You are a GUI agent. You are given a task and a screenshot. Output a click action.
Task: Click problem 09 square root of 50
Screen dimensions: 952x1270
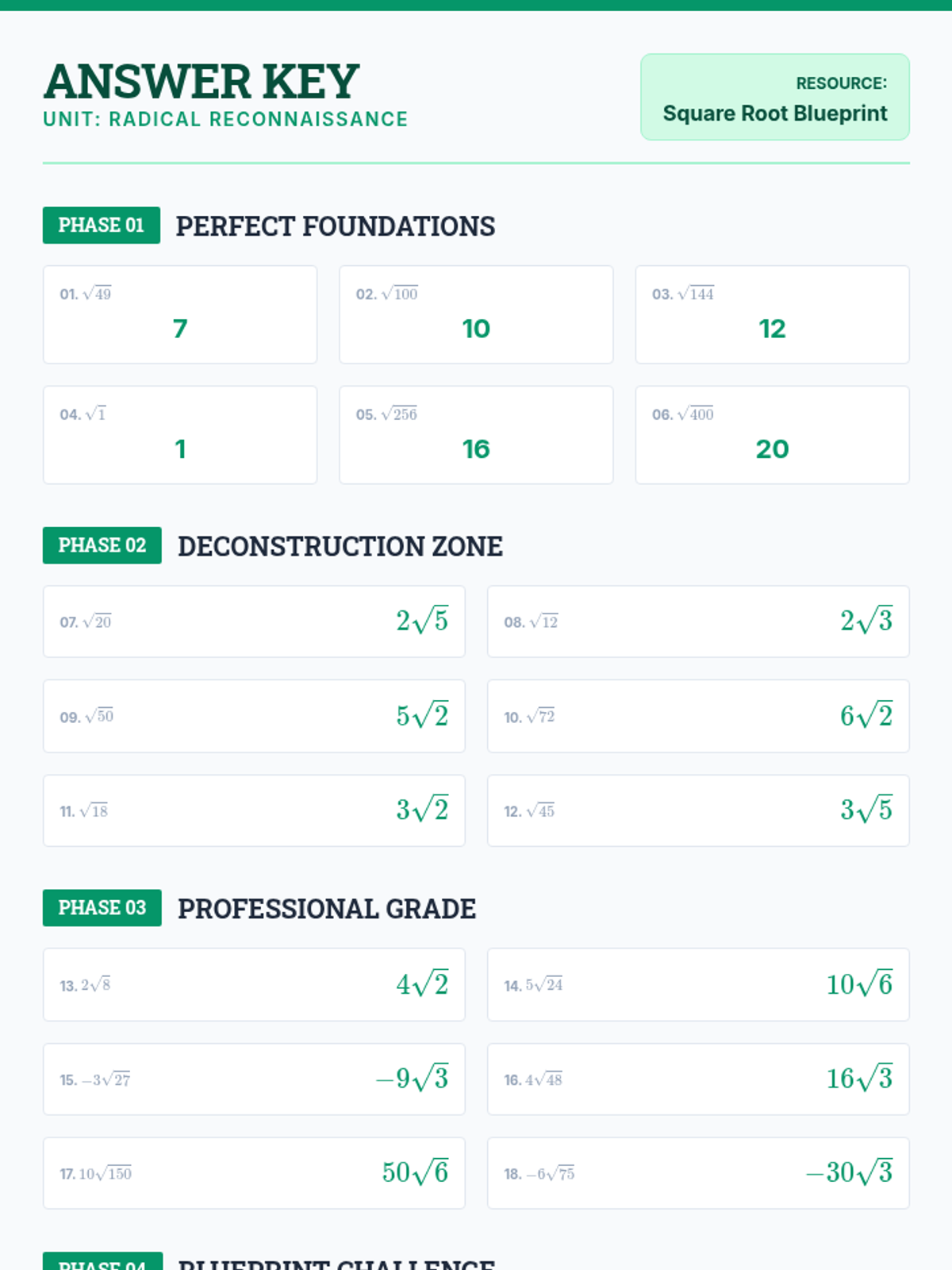tap(254, 716)
